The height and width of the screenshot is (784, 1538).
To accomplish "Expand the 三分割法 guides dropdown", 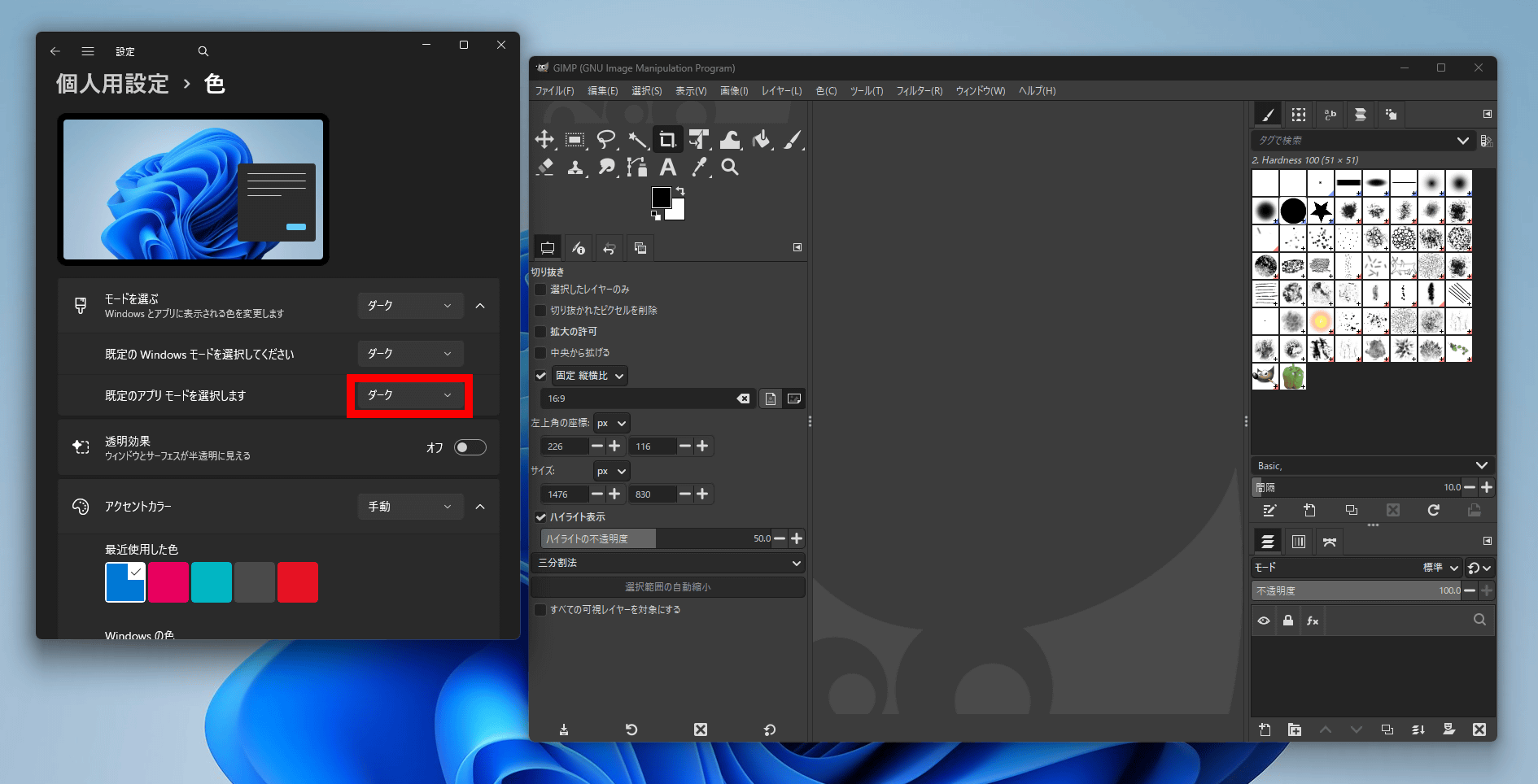I will [668, 563].
